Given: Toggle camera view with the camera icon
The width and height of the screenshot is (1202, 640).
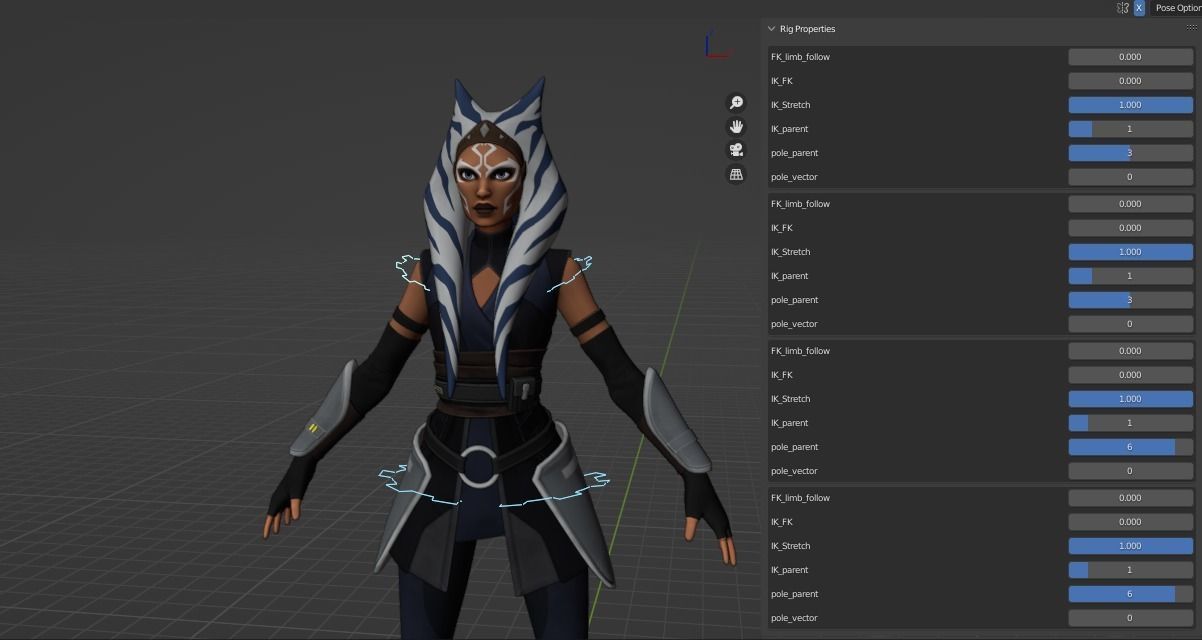Looking at the screenshot, I should 736,151.
